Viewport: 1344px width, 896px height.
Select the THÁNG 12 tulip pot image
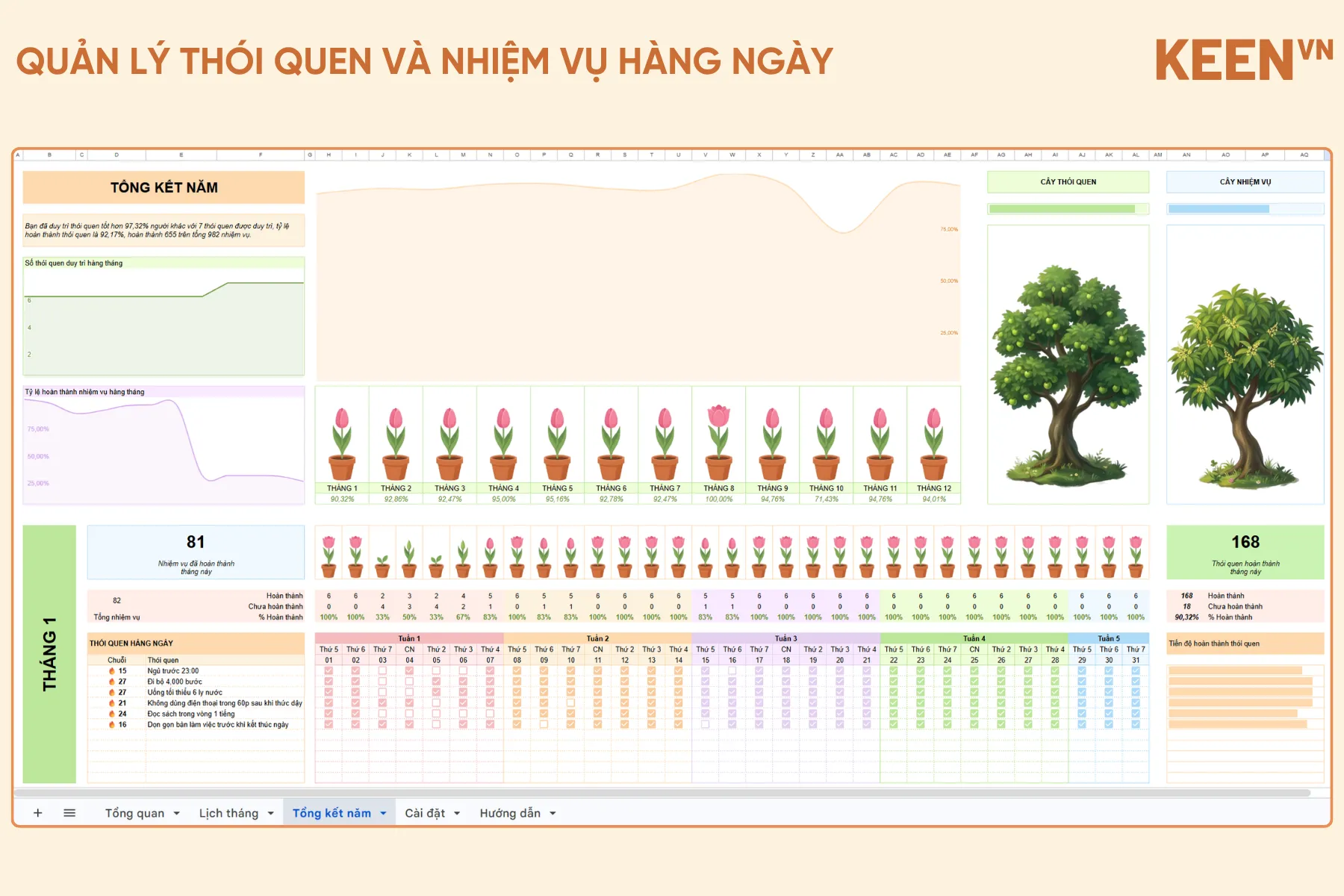(933, 444)
